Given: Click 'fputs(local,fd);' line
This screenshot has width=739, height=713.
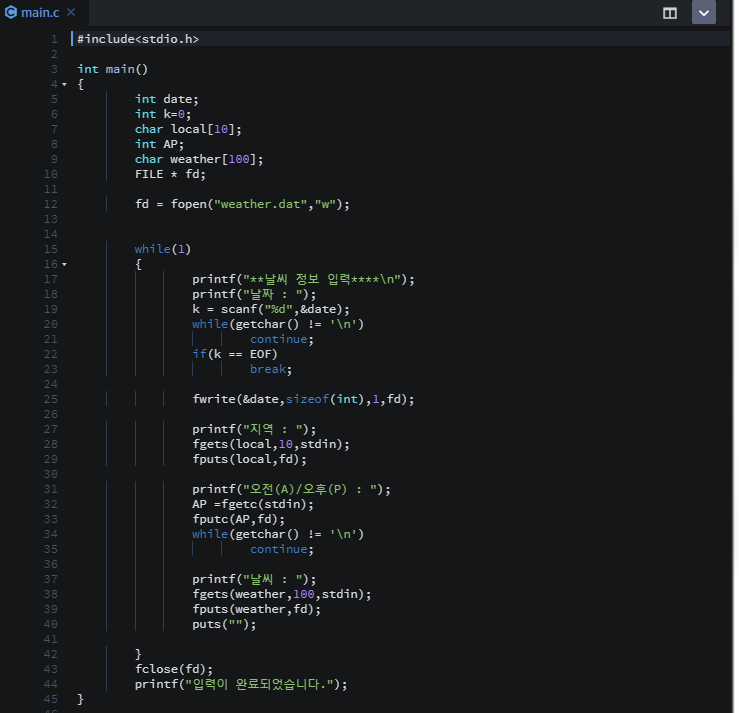Looking at the screenshot, I should pos(249,459).
